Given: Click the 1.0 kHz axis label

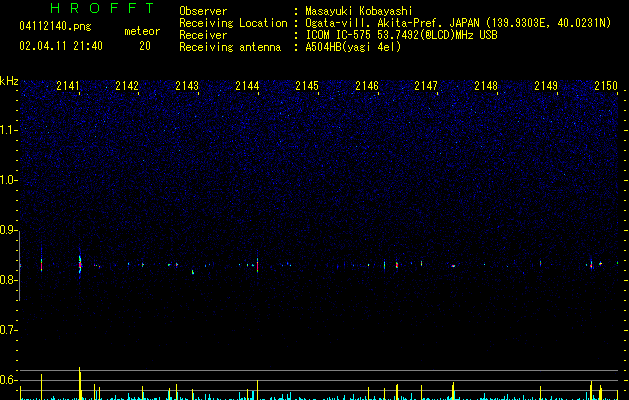Looking at the screenshot, I should coord(9,180).
